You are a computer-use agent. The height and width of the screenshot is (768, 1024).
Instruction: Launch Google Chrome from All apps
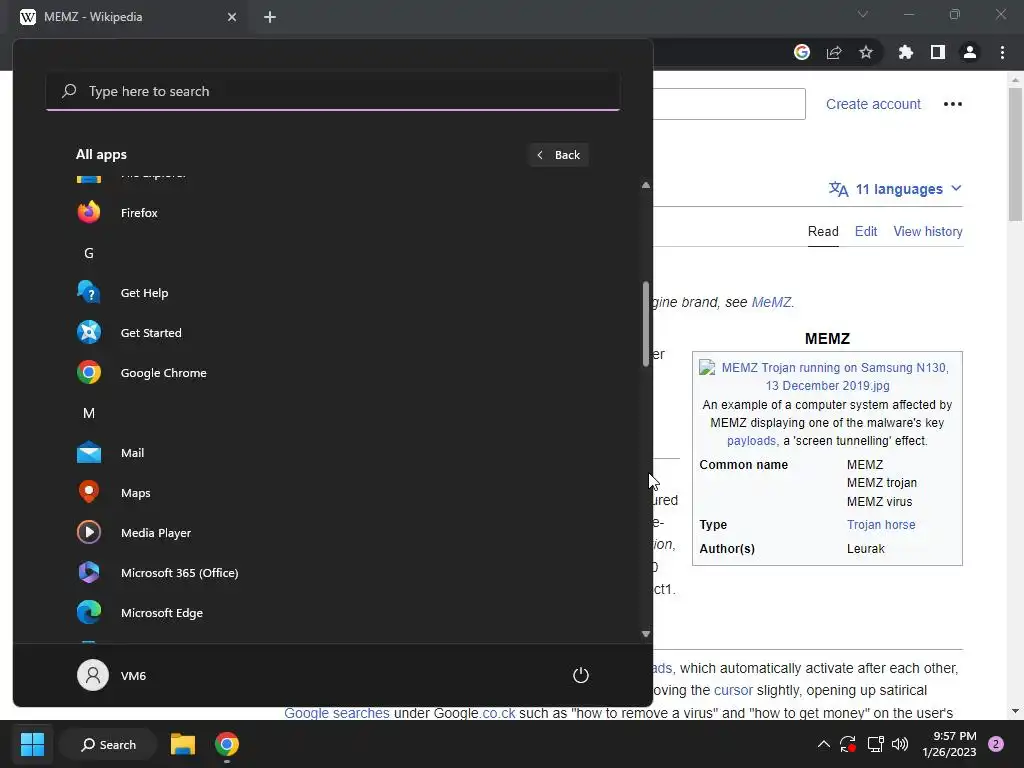coord(333,372)
